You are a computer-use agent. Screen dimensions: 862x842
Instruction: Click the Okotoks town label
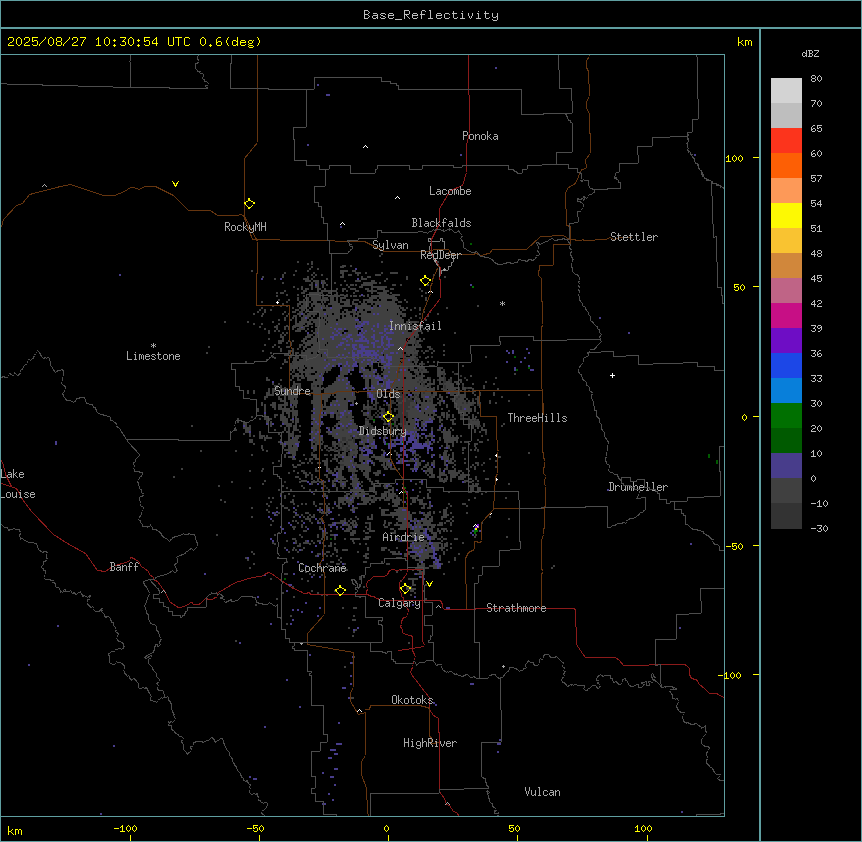[412, 700]
